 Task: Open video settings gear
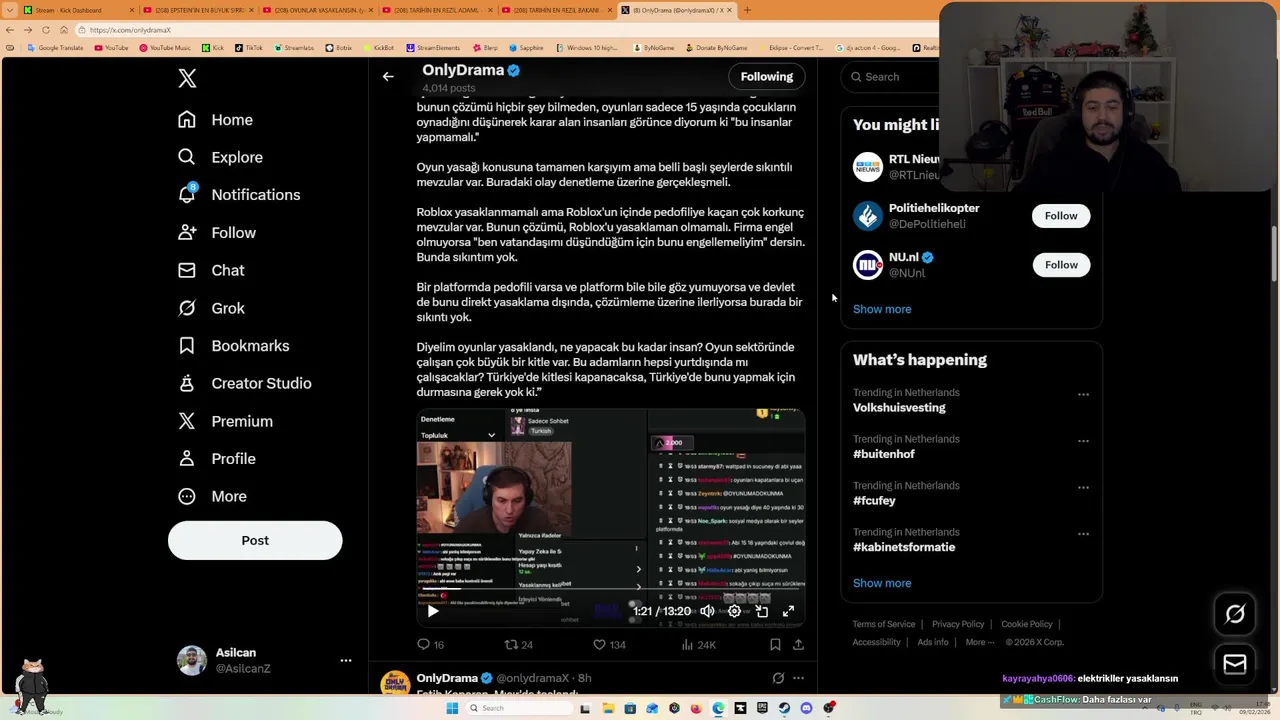[x=734, y=611]
